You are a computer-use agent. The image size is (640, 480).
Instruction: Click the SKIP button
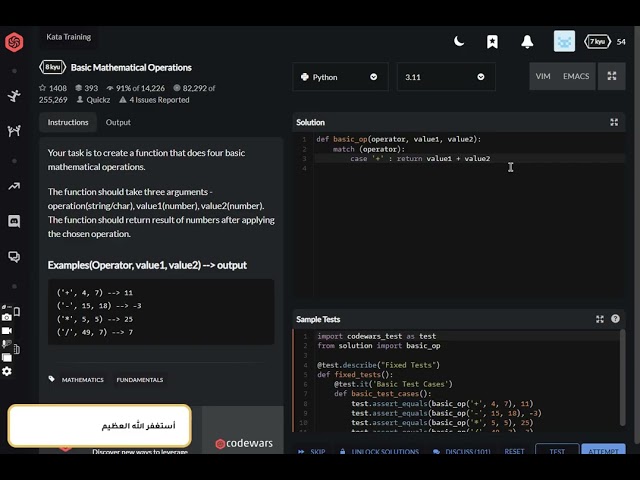point(312,451)
